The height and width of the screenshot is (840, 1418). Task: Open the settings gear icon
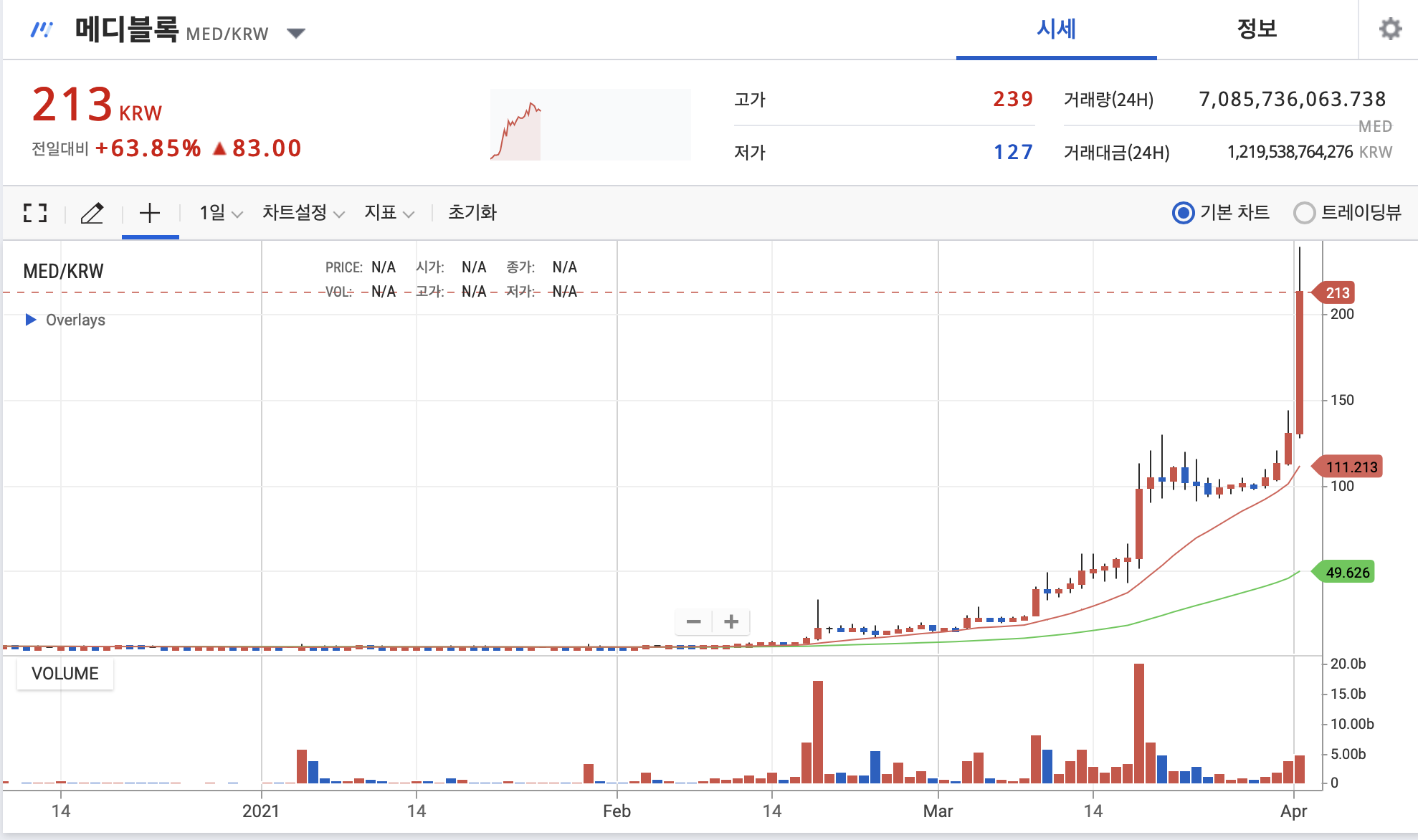(x=1390, y=29)
